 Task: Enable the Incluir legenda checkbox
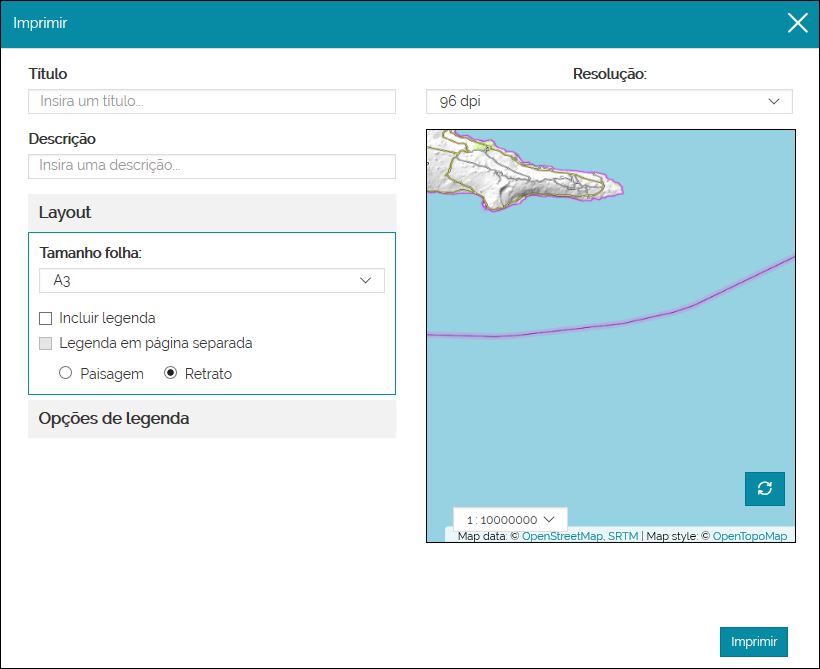[x=45, y=318]
